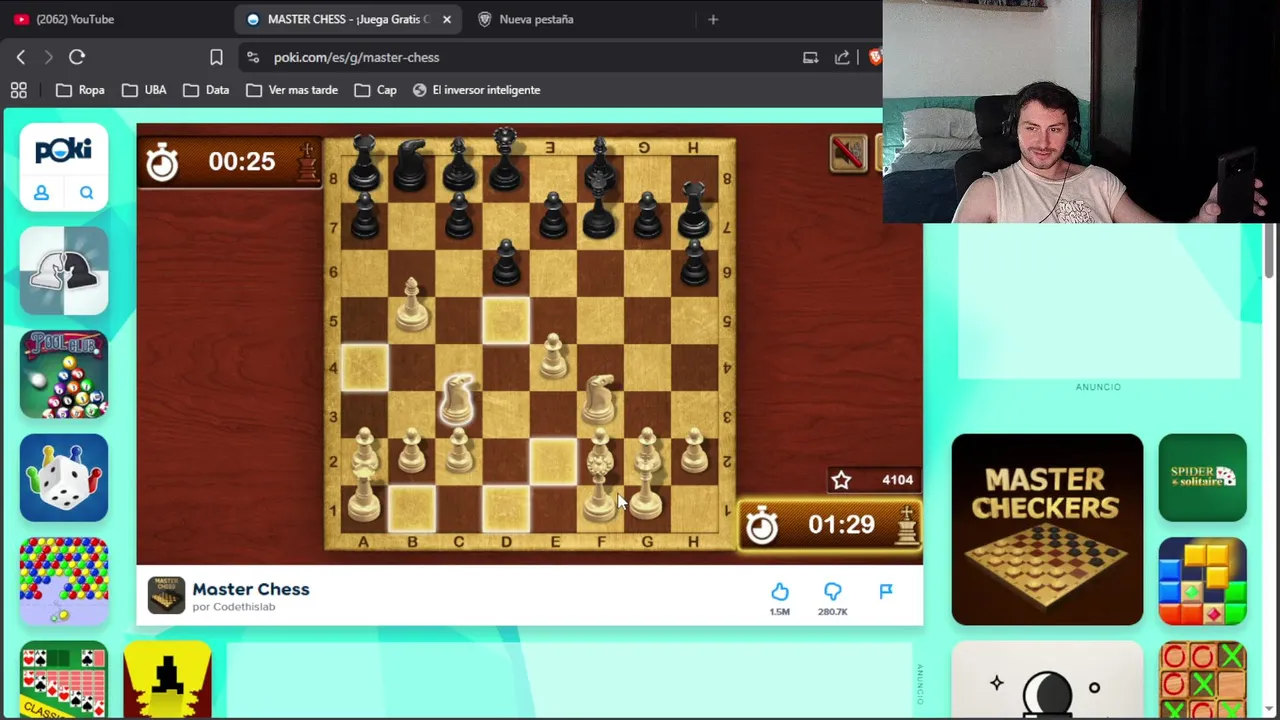Dislike the game with thumbs-down icon
The width and height of the screenshot is (1280, 720).
pyautogui.click(x=832, y=591)
